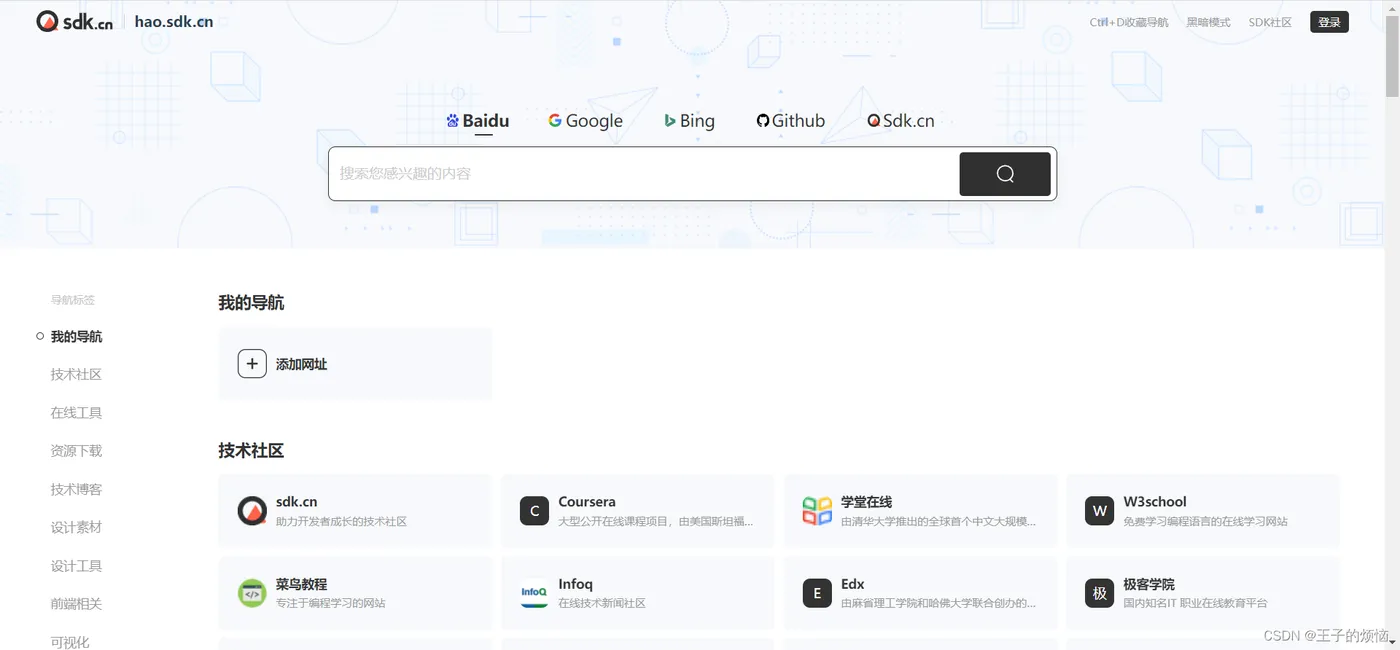Click text 免费学习编程语言的在线学习网站
This screenshot has width=1400, height=650.
coord(1206,522)
